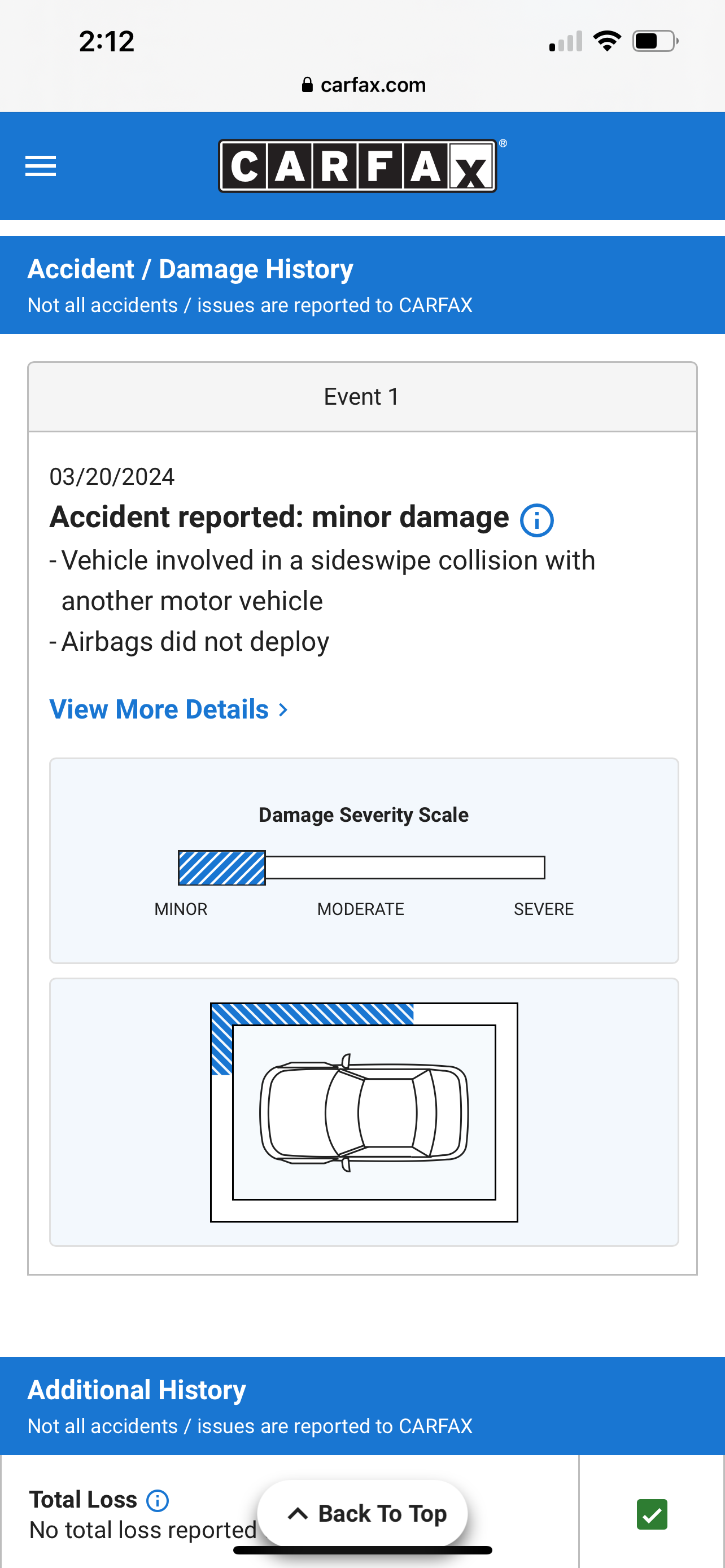Click the green Total Loss checkmark

point(652,1514)
